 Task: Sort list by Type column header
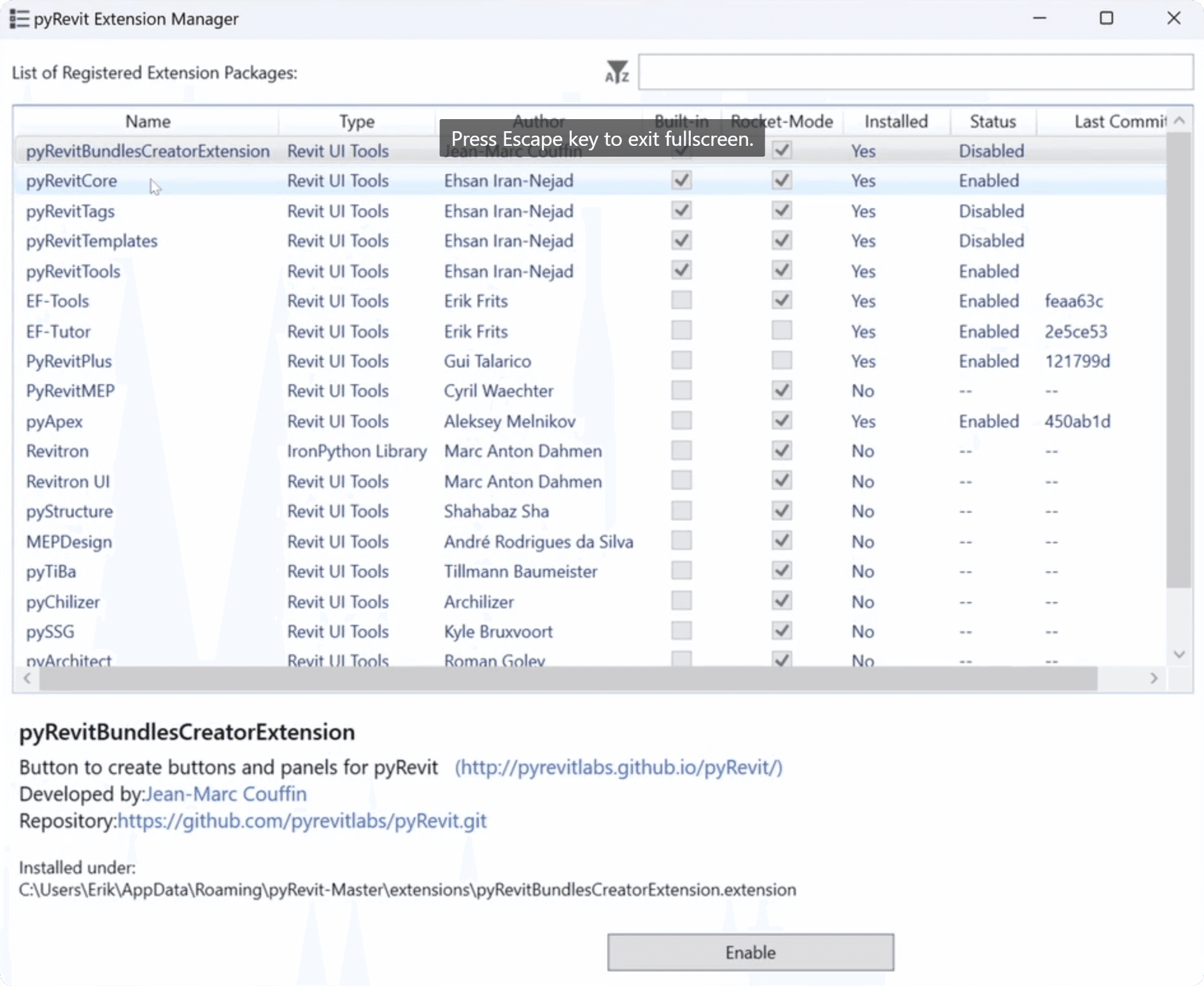(x=357, y=121)
